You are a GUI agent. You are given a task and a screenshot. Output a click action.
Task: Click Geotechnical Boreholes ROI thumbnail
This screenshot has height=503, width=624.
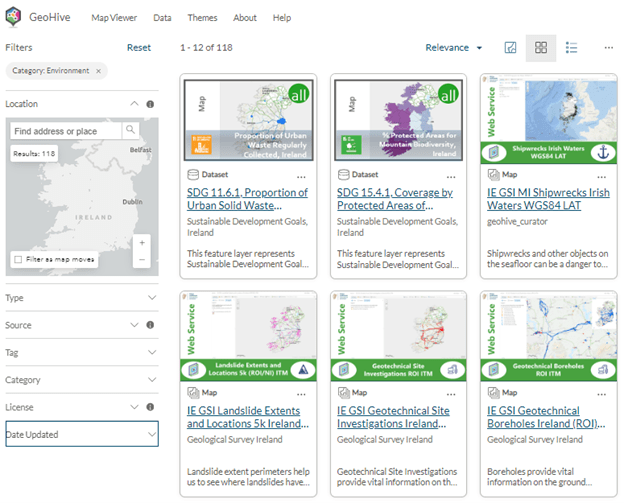click(x=548, y=336)
